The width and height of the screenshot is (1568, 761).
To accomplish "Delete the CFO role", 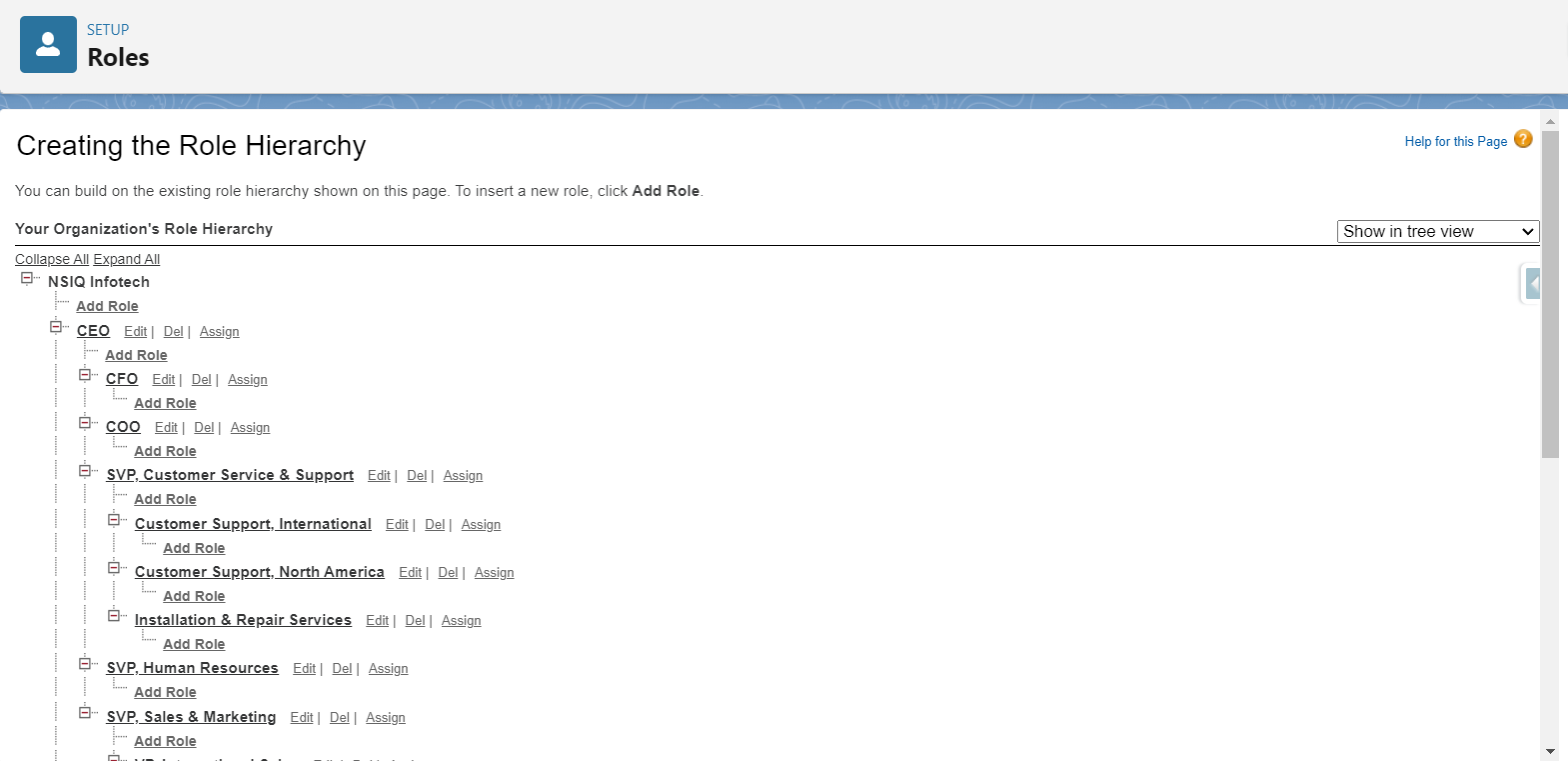I will 201,380.
